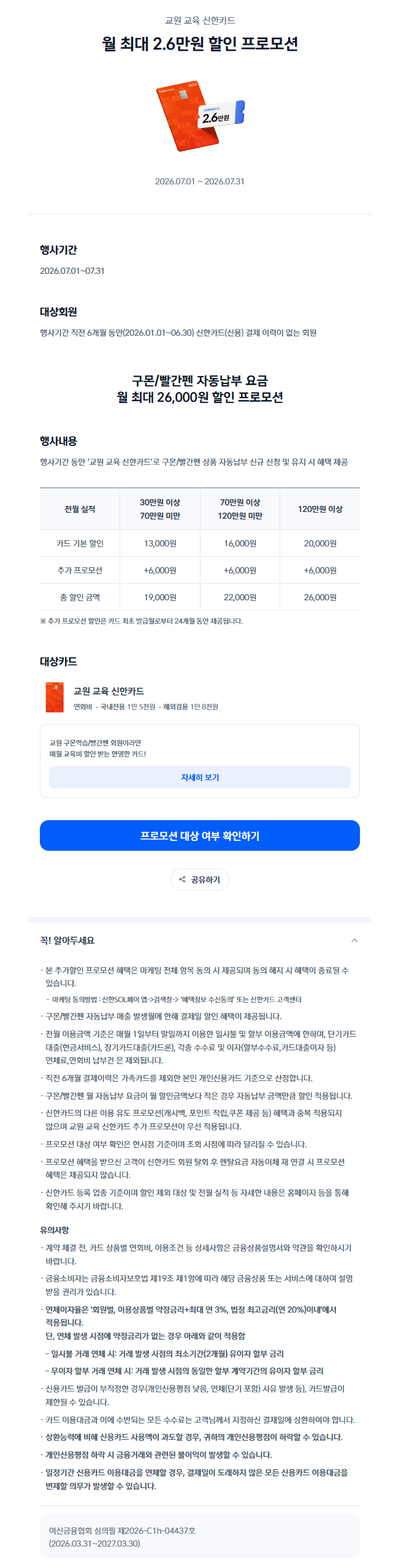Click the small 교원 교육 신한카드 thumbnail
This screenshot has height=1568, width=409.
click(55, 698)
